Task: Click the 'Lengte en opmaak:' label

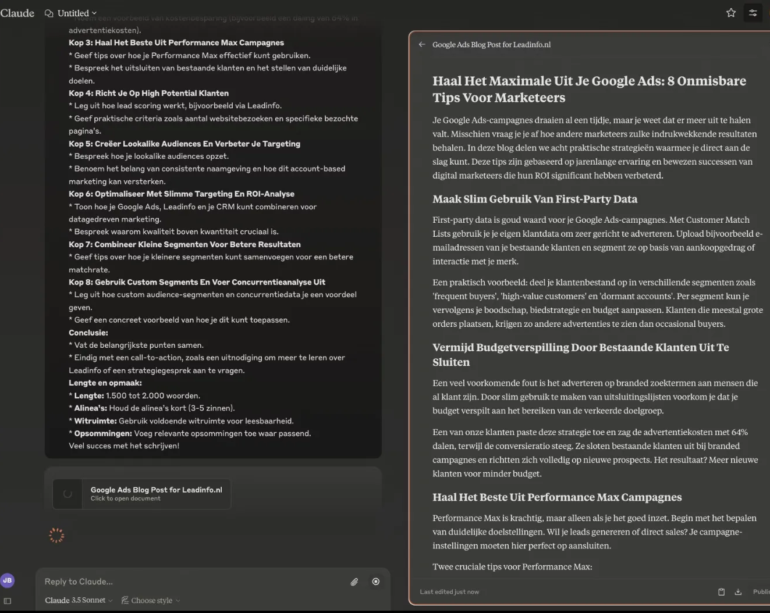Action: pyautogui.click(x=105, y=383)
